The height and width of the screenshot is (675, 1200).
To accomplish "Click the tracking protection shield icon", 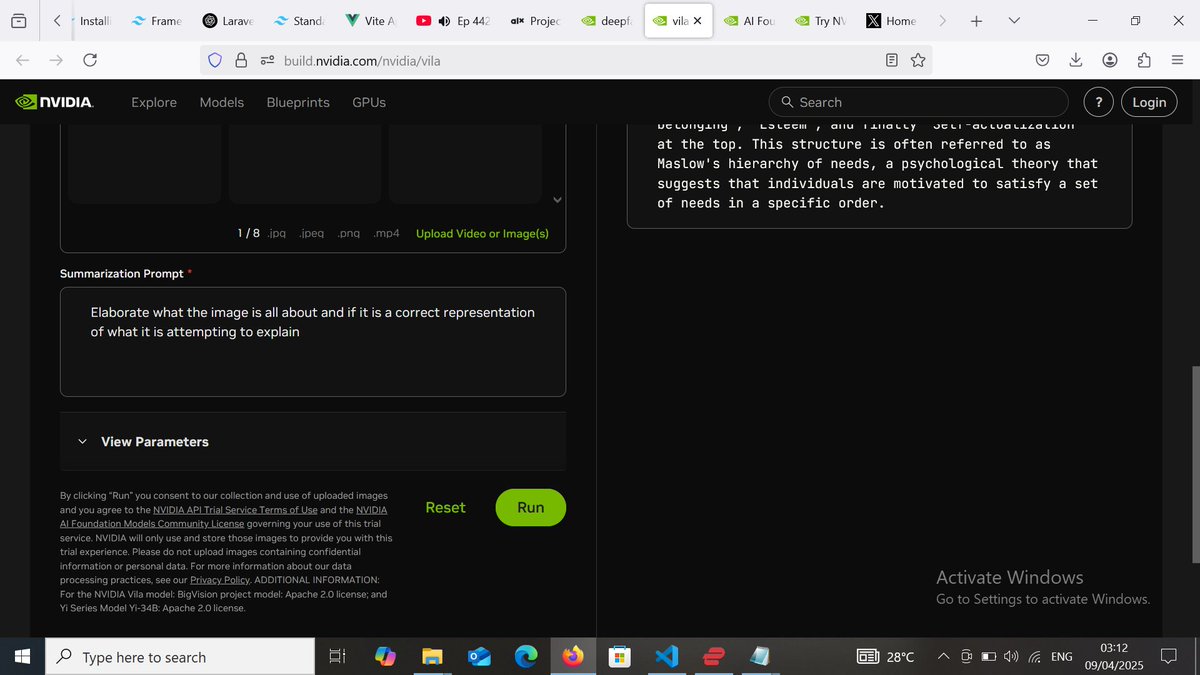I will pos(215,60).
